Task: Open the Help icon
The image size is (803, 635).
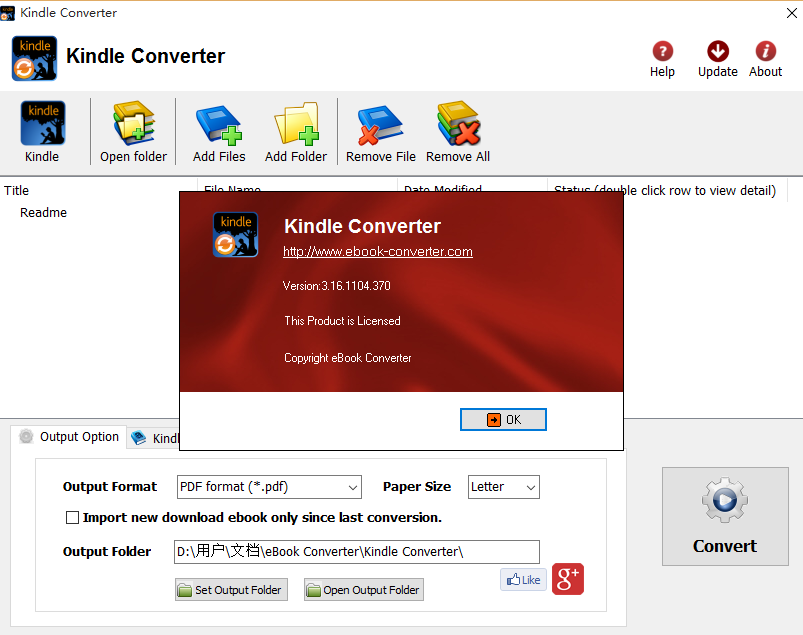Action: click(x=662, y=52)
